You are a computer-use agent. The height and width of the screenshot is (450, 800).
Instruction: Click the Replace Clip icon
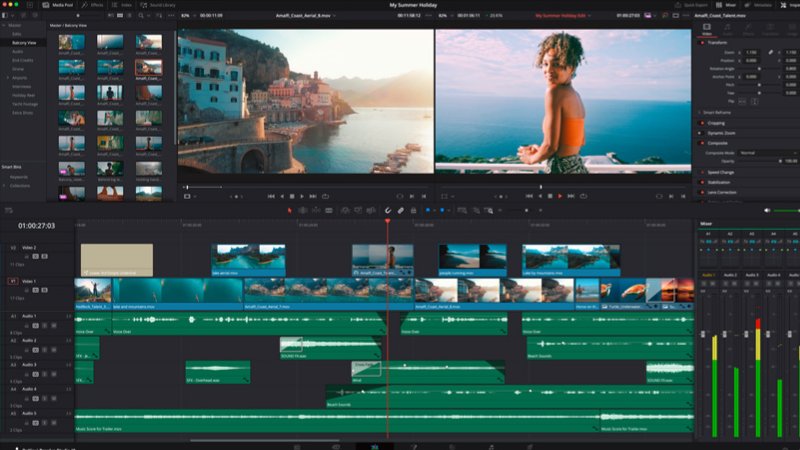point(371,210)
